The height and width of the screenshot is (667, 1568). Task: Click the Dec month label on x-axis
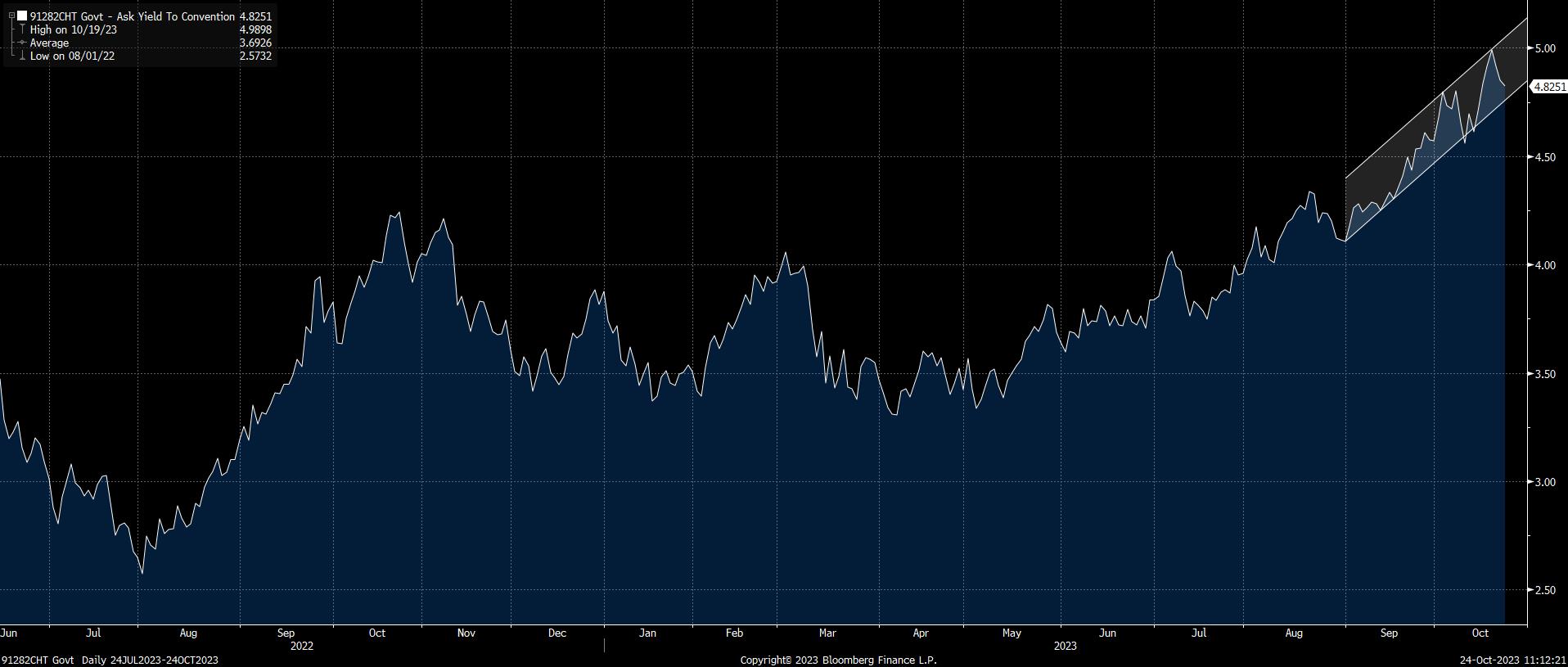[557, 633]
